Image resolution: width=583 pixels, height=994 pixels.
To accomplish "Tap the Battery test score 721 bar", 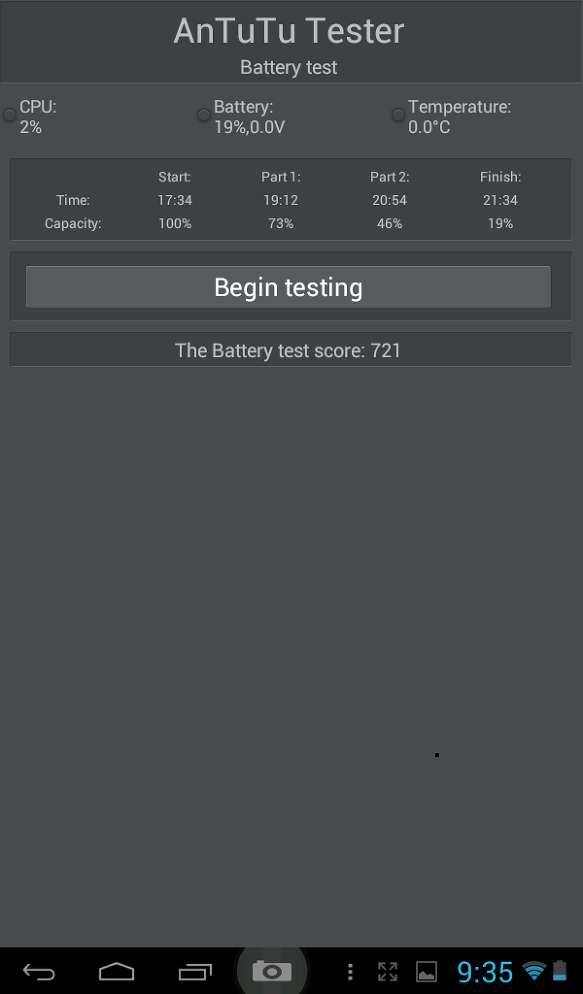I will [x=291, y=350].
